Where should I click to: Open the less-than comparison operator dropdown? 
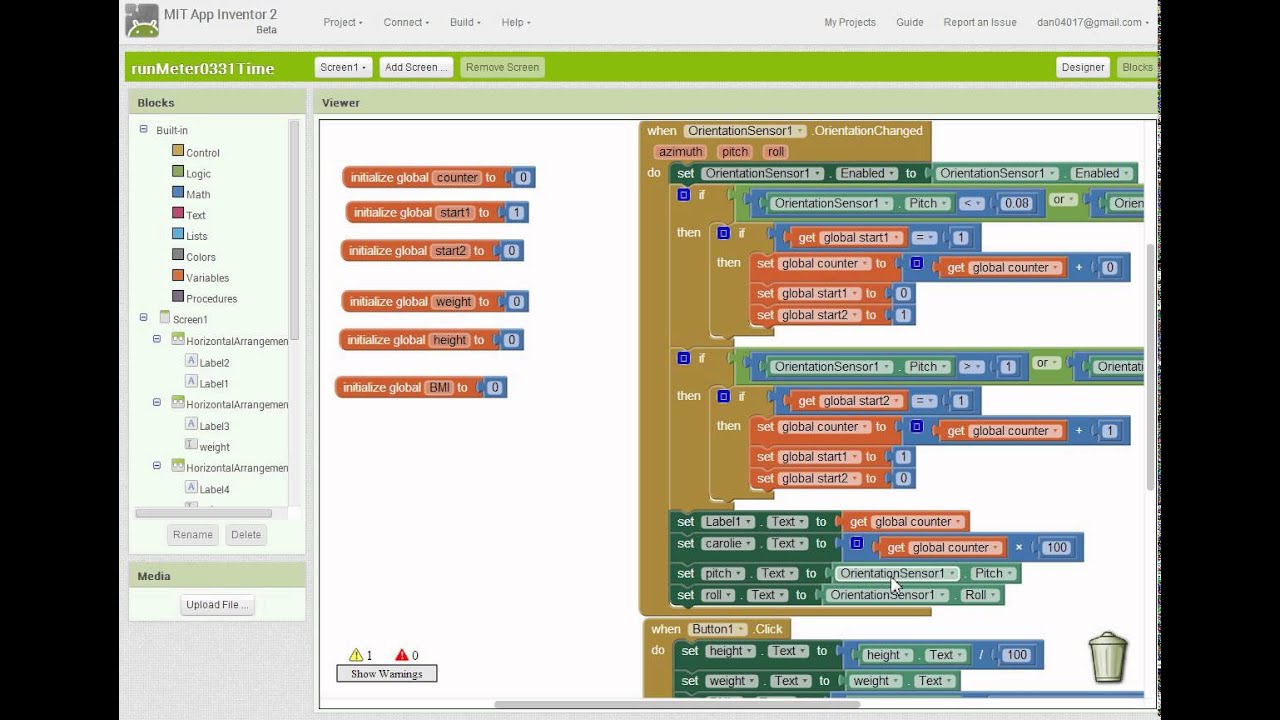[x=971, y=203]
